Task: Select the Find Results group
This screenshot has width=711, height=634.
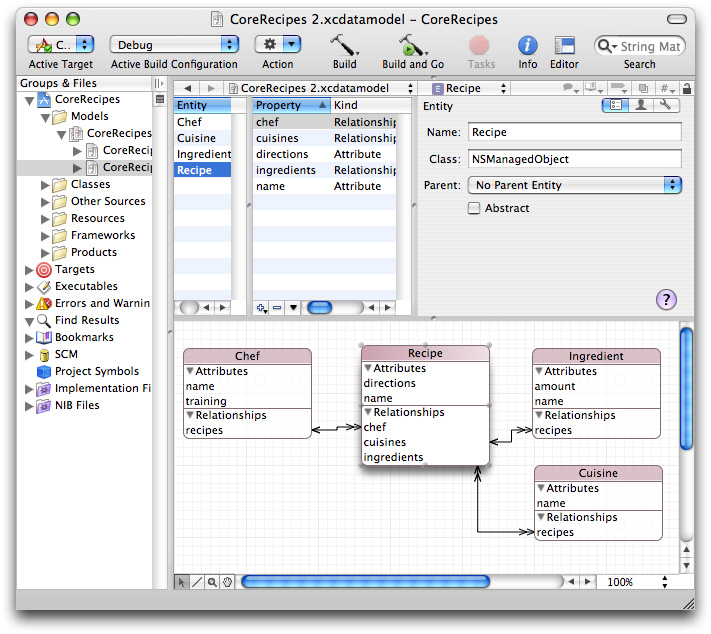Action: click(x=88, y=321)
